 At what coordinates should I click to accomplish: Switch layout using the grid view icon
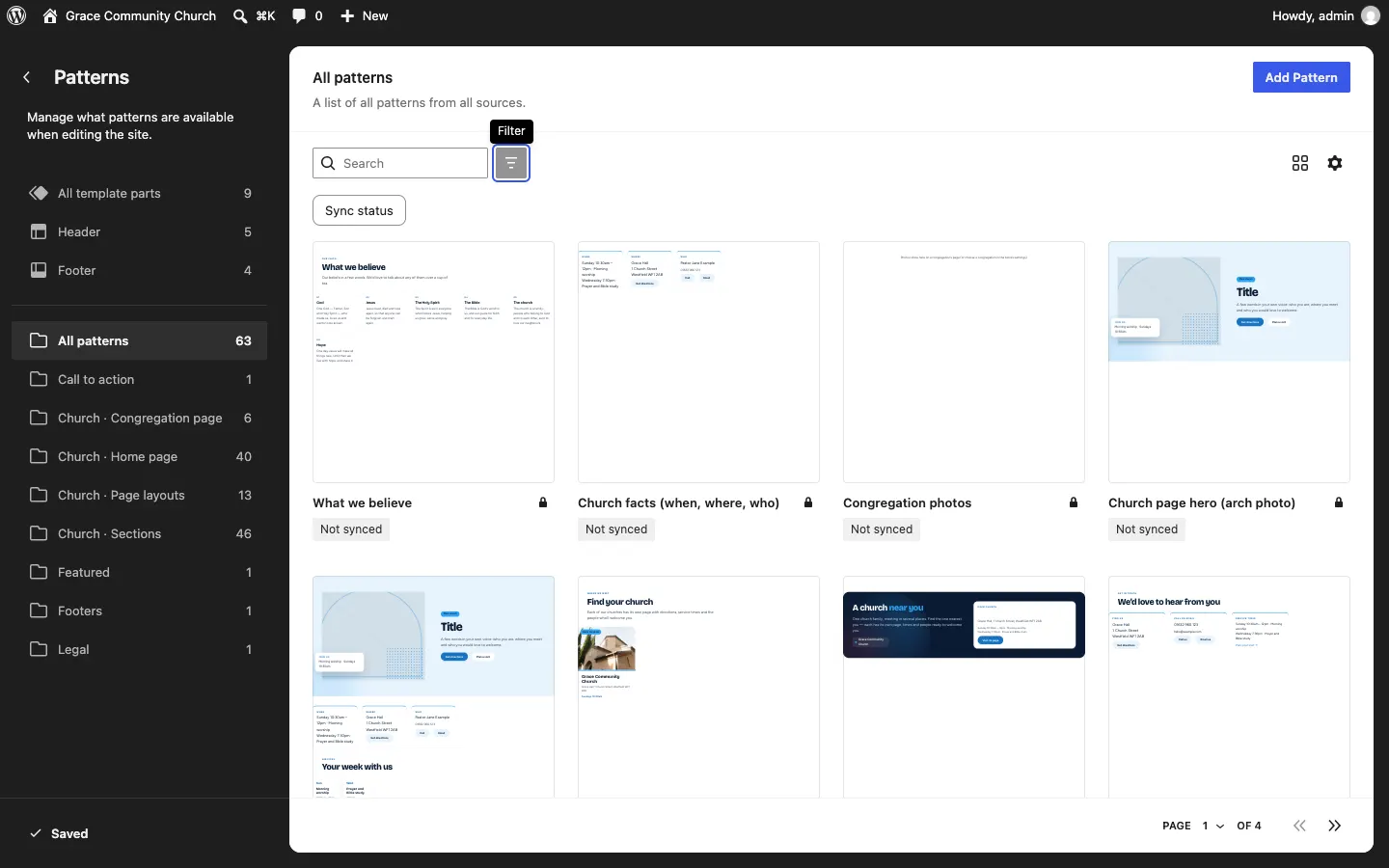pyautogui.click(x=1300, y=163)
